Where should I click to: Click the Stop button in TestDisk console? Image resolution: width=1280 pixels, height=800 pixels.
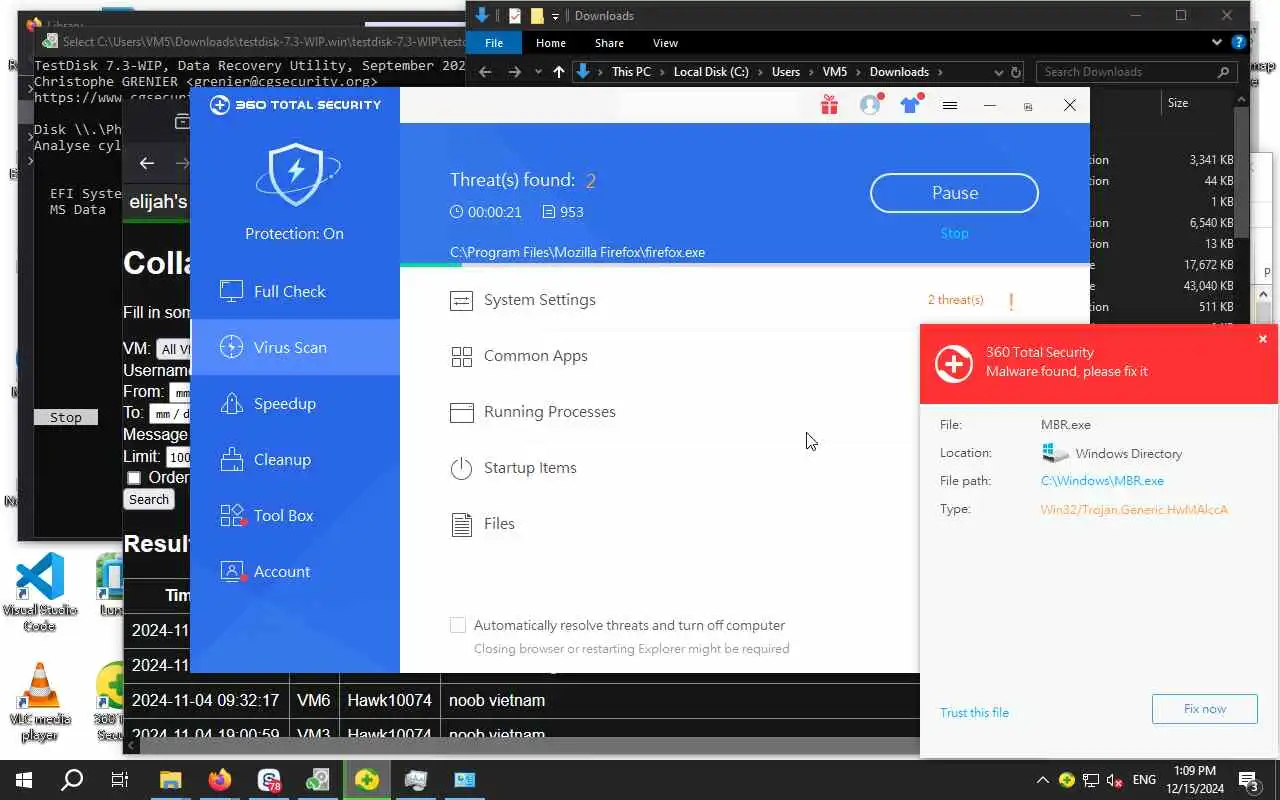click(x=66, y=417)
